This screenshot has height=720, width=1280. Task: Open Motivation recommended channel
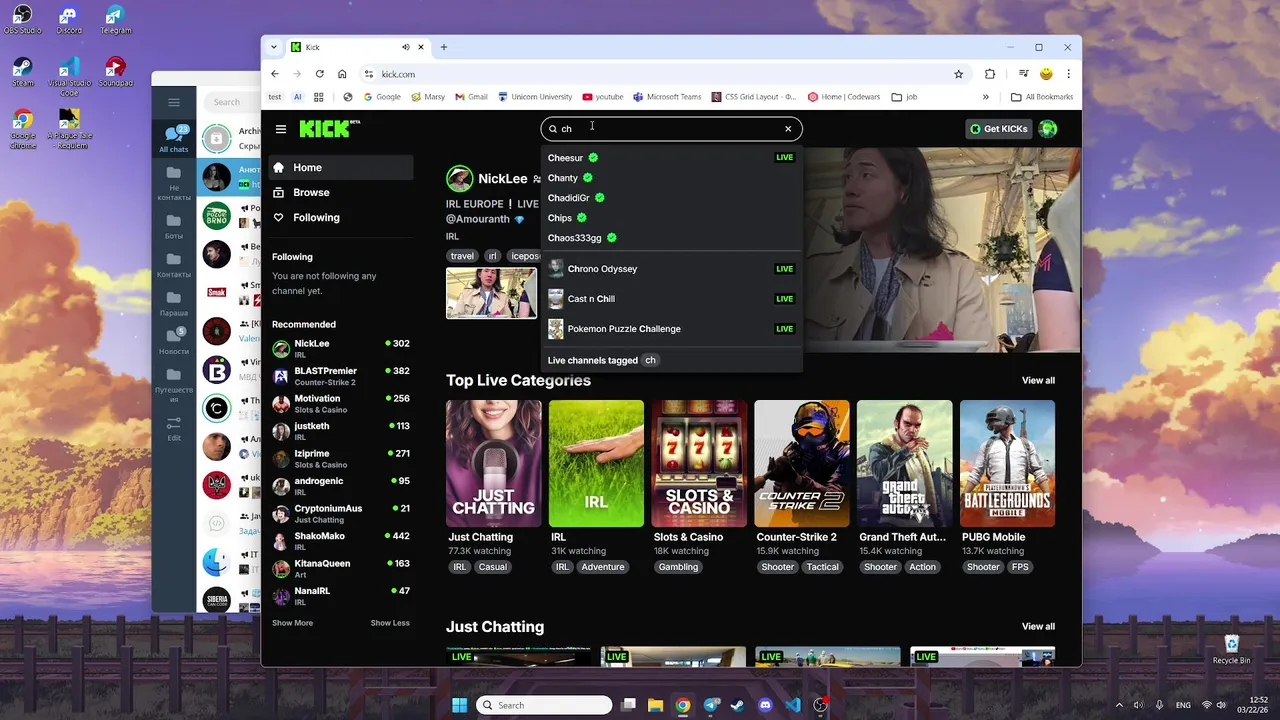[x=341, y=403]
